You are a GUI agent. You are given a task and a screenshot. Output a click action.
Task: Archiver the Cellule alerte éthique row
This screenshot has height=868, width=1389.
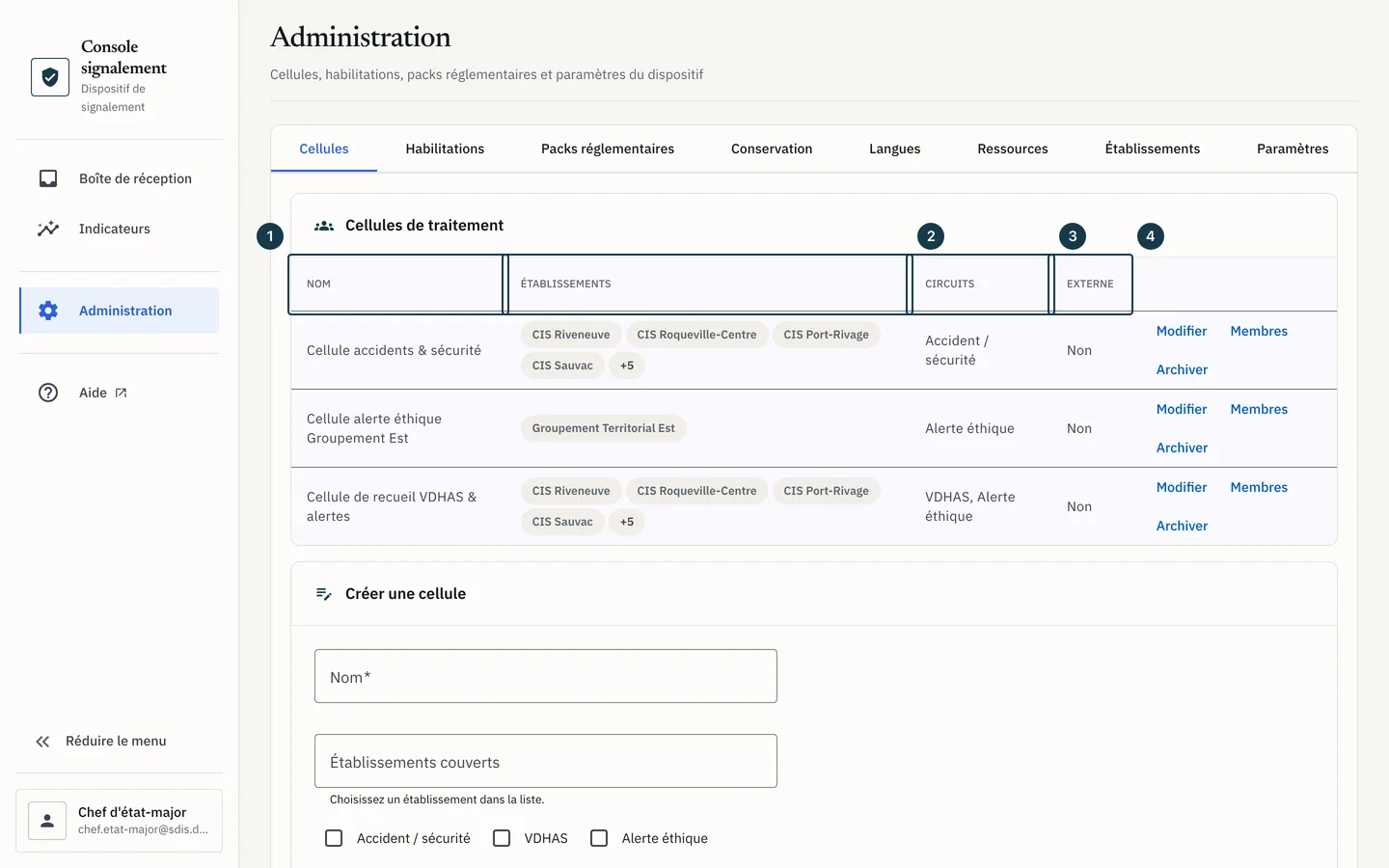1182,448
